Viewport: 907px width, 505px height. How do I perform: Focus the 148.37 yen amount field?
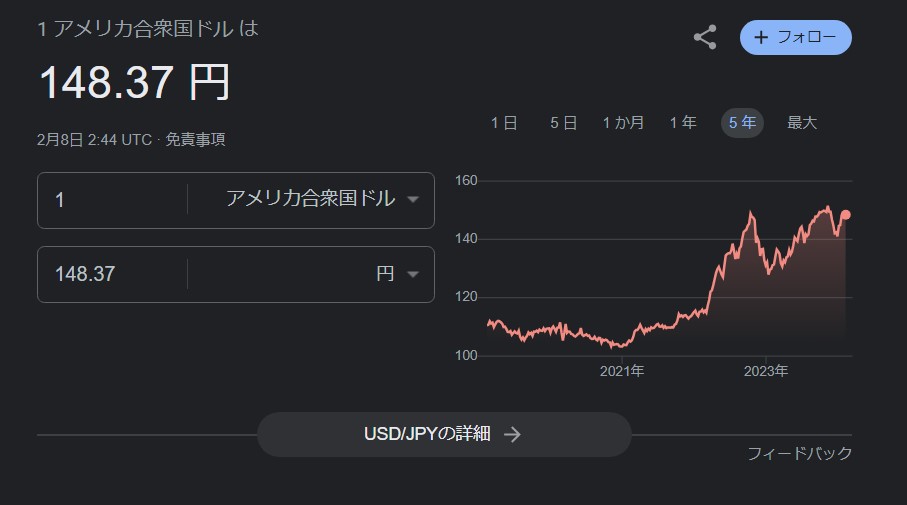point(113,274)
